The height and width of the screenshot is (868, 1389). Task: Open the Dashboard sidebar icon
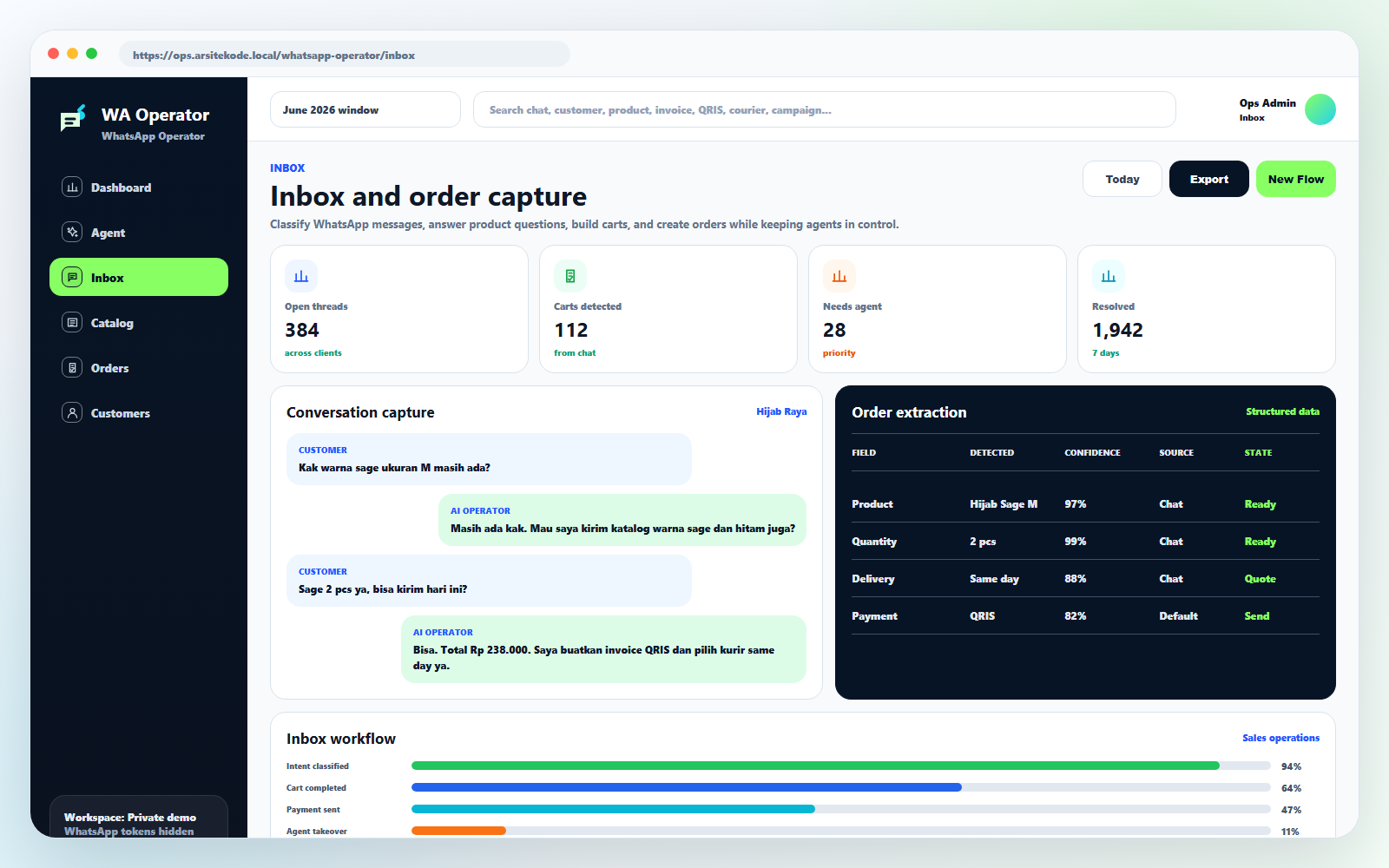tap(72, 187)
